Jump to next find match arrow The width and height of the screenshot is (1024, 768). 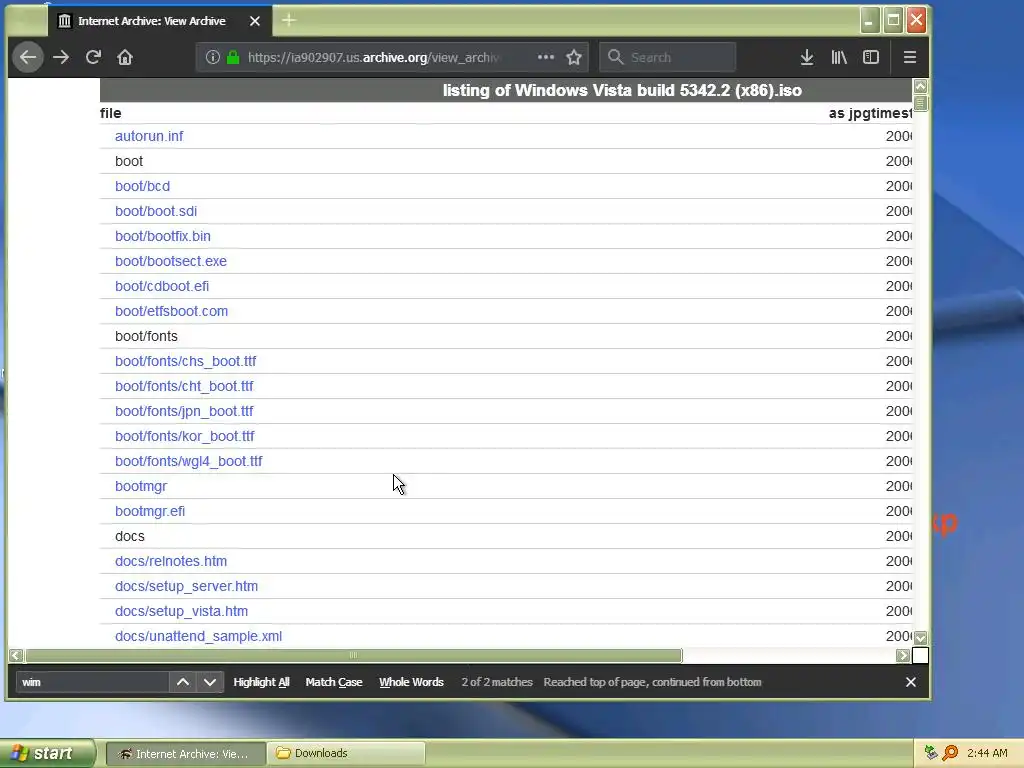pos(210,682)
